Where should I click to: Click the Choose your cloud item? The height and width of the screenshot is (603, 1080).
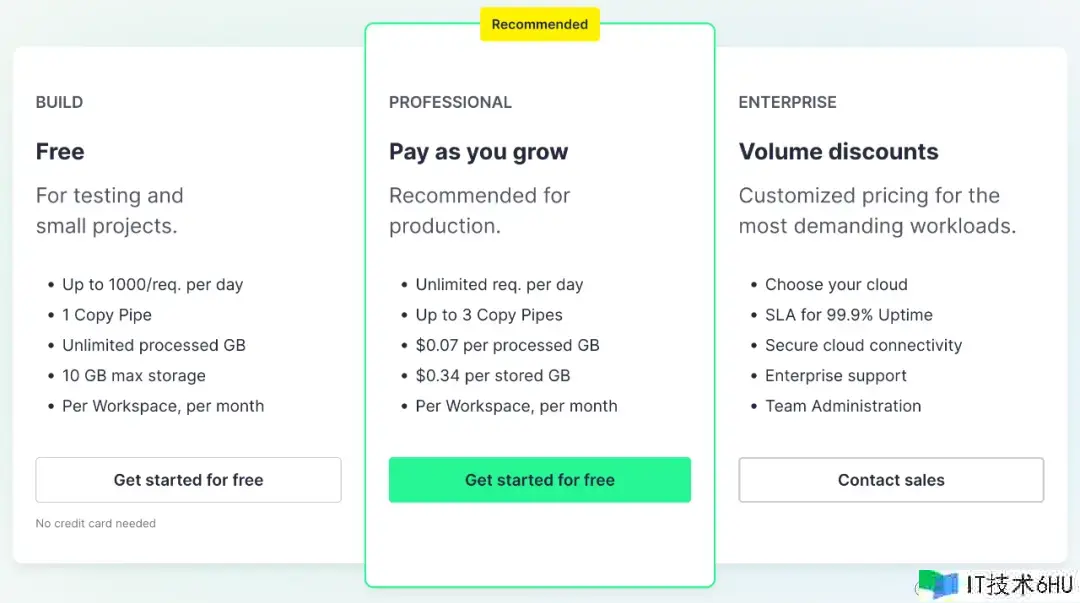click(x=836, y=285)
